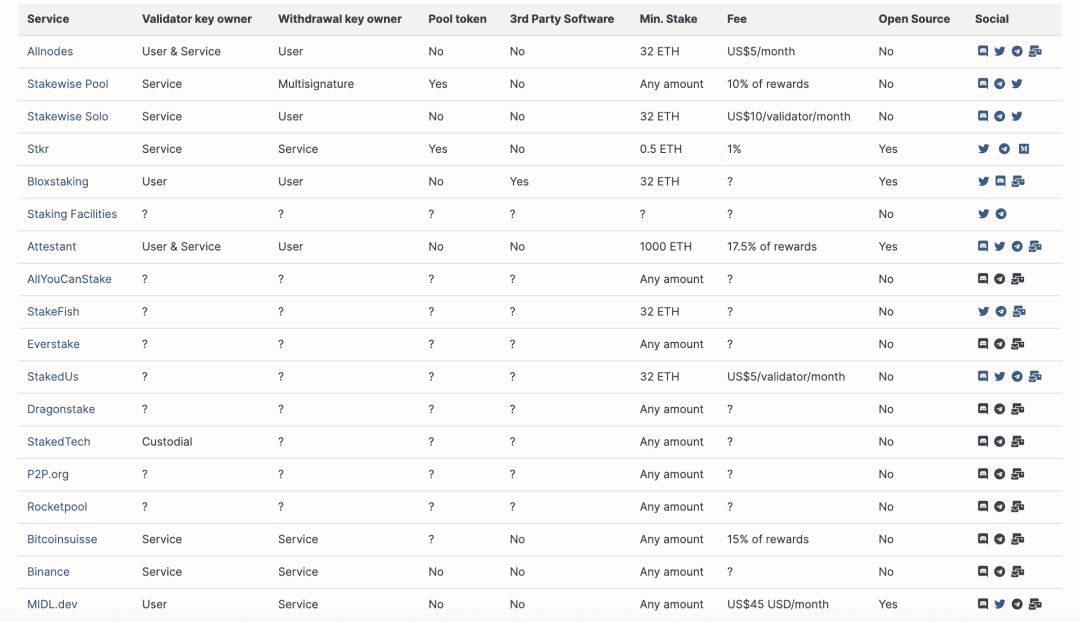Open the P2P.org link
1080x622 pixels.
[x=48, y=474]
